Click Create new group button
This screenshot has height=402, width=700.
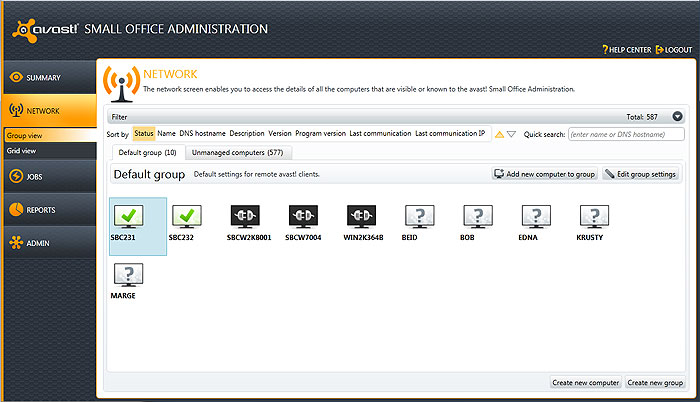coord(655,383)
